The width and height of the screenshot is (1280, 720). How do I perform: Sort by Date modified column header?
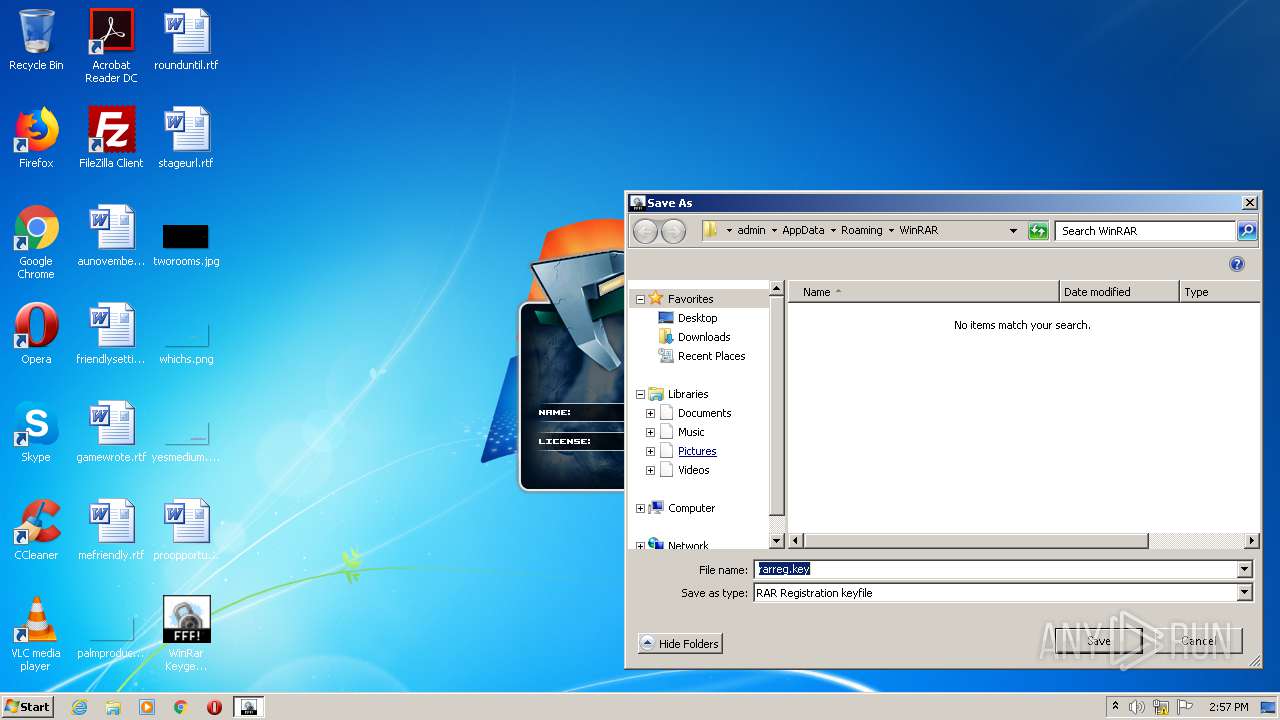click(x=1119, y=292)
